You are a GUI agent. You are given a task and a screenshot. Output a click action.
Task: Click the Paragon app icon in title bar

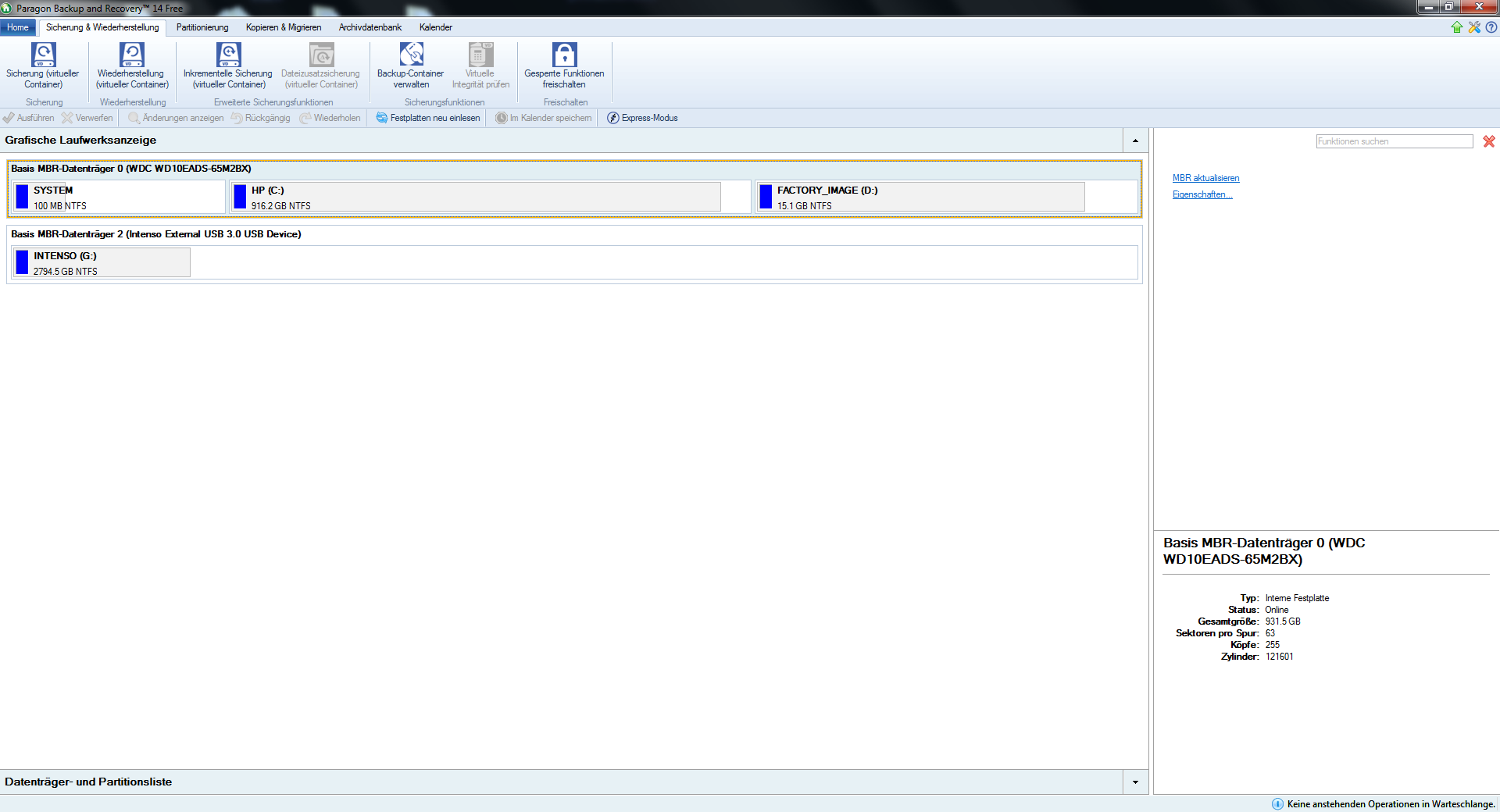6,8
